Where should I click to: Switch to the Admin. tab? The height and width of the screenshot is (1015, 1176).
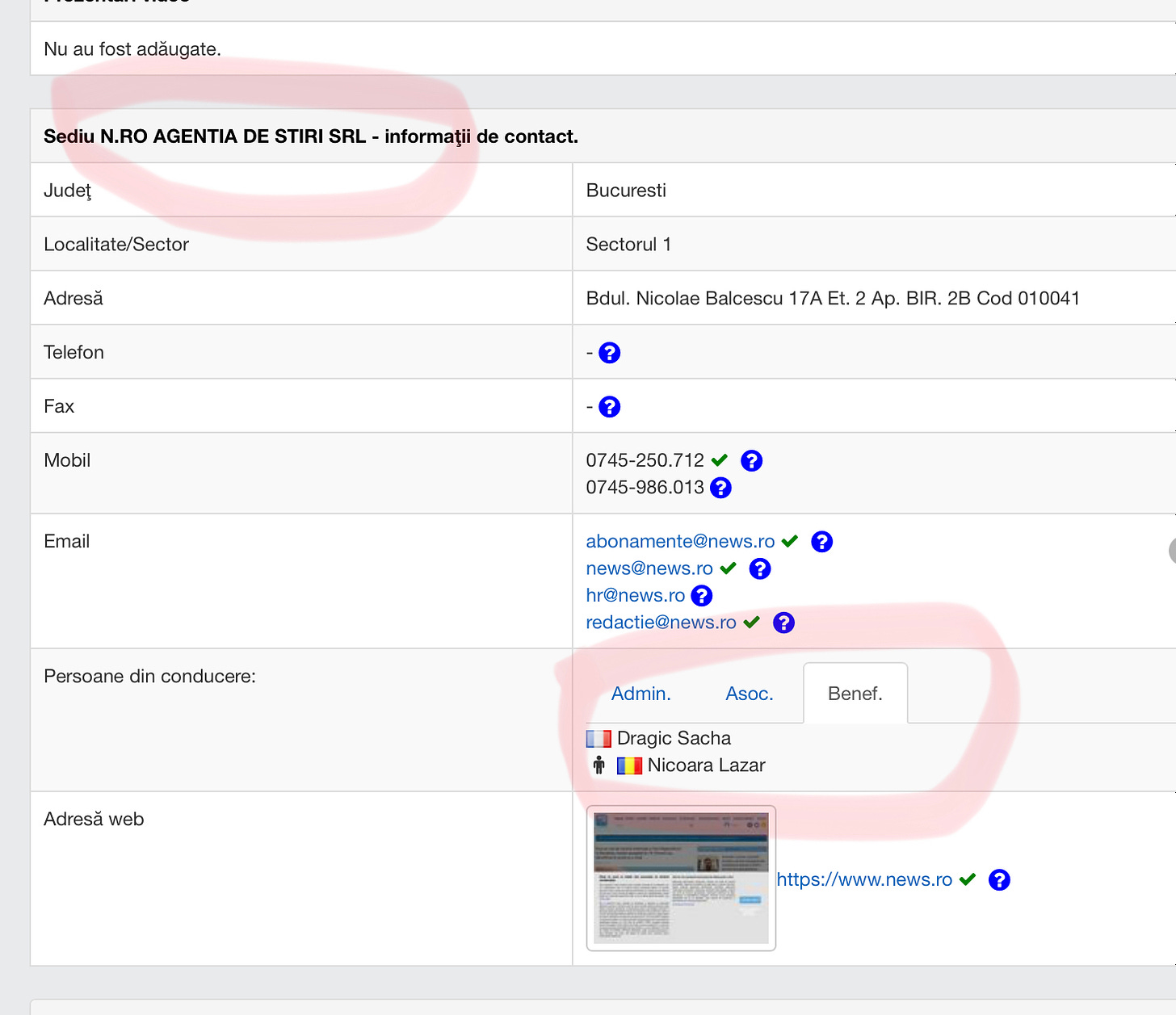640,694
